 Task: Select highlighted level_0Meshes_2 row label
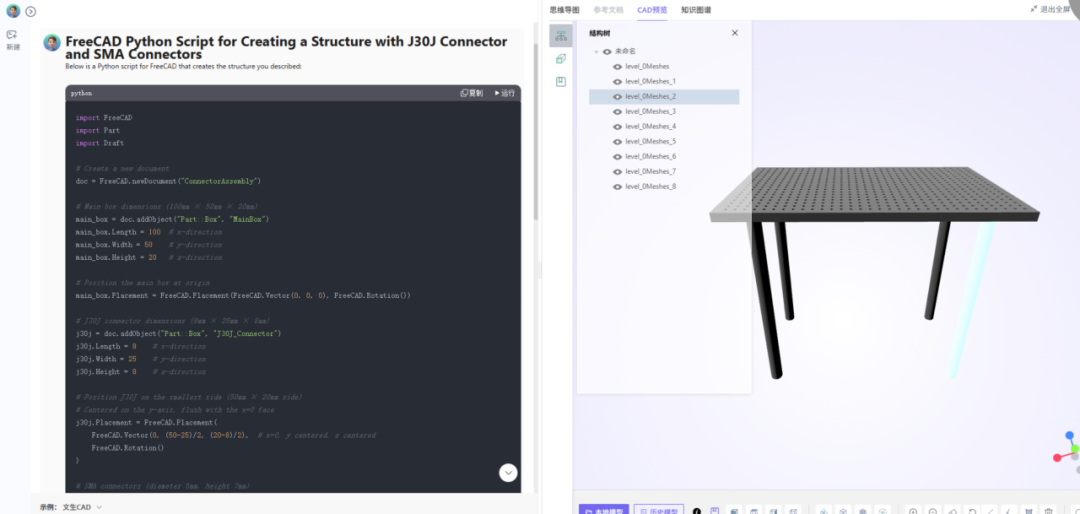click(650, 97)
